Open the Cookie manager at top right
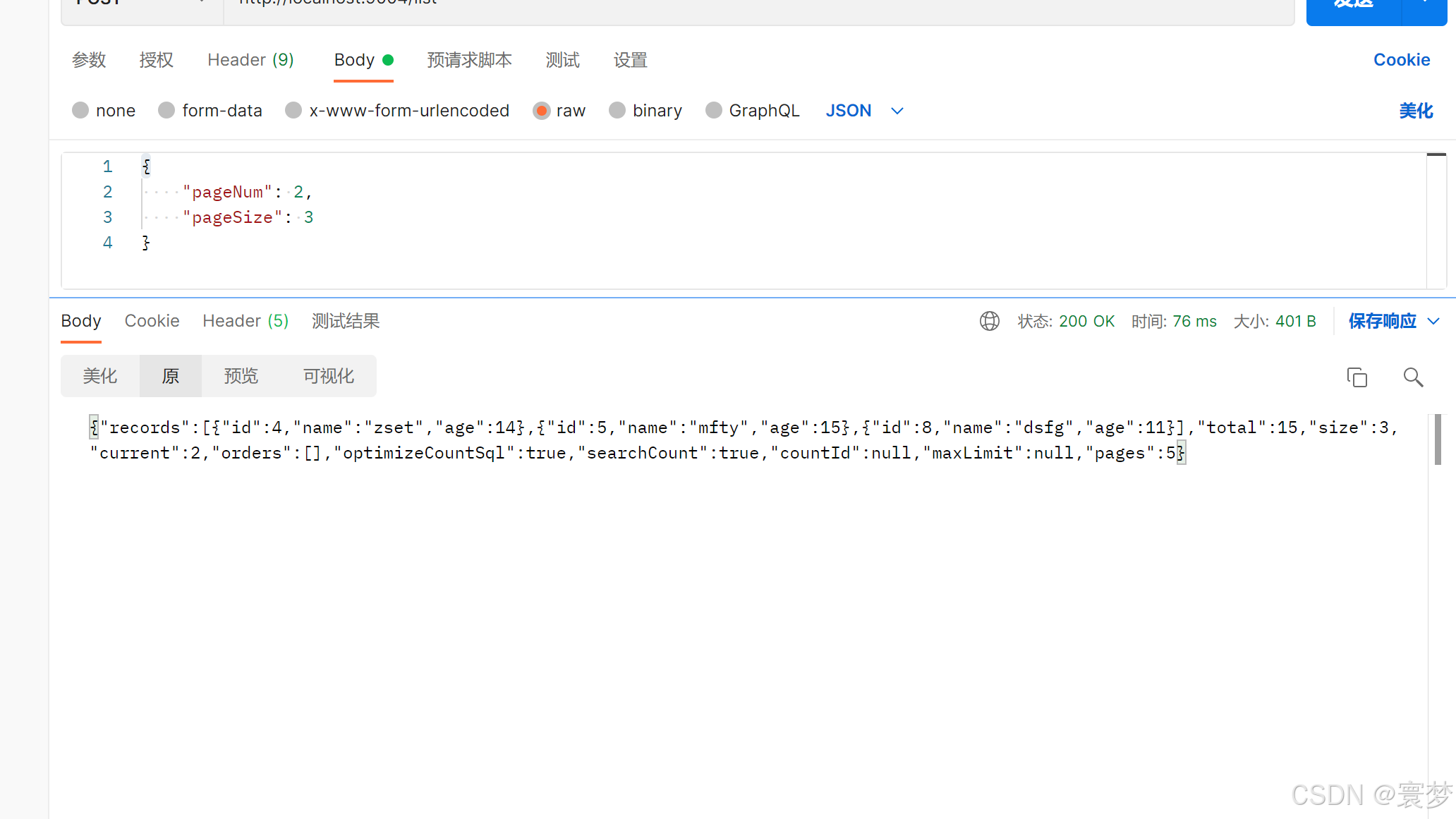1456x819 pixels. click(1401, 59)
